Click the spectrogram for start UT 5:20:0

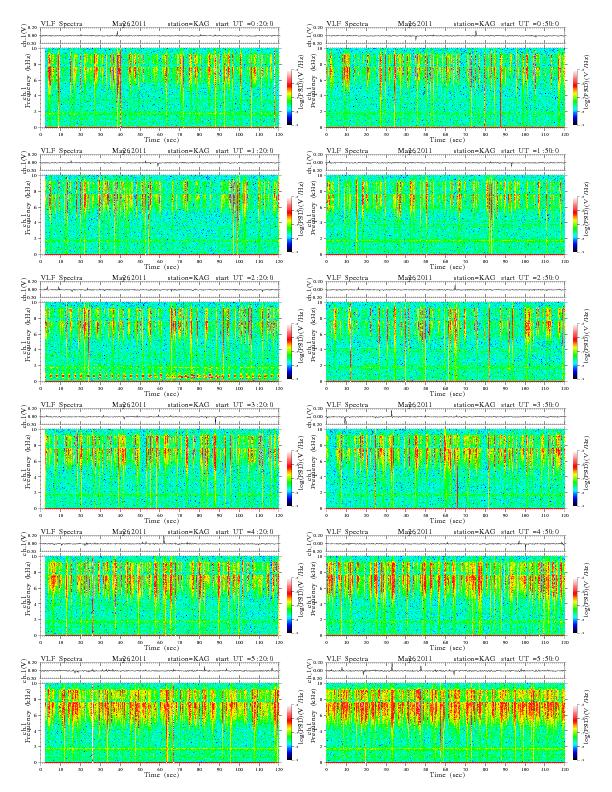pyautogui.click(x=160, y=723)
